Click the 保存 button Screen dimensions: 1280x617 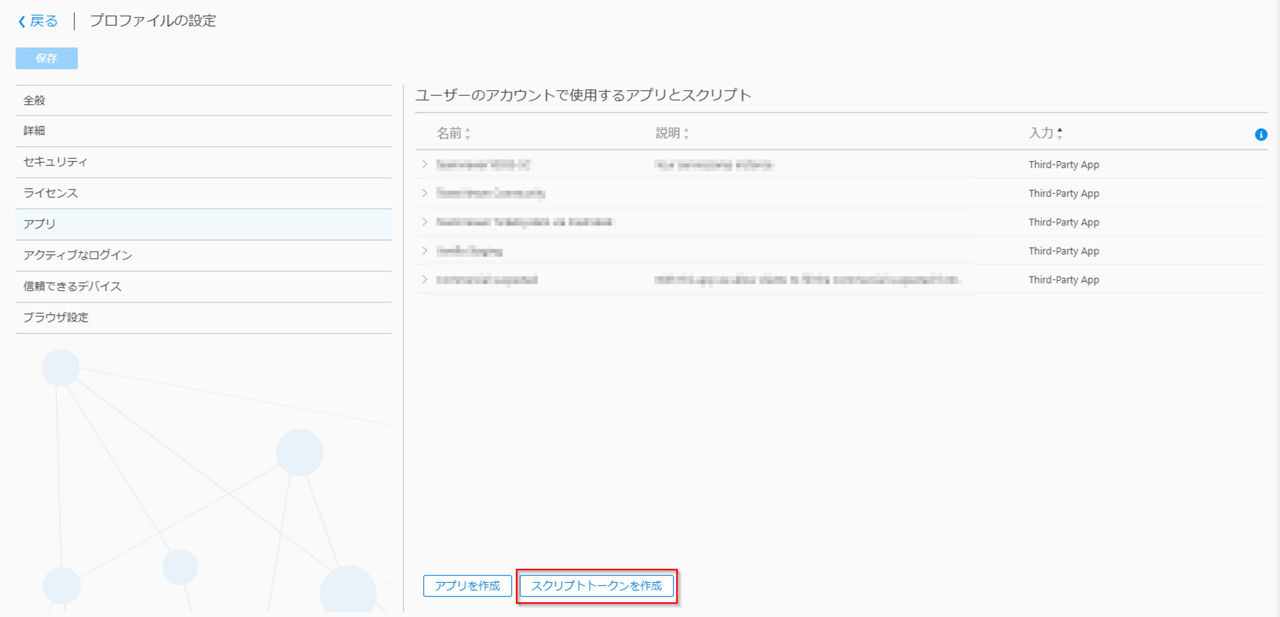point(46,58)
